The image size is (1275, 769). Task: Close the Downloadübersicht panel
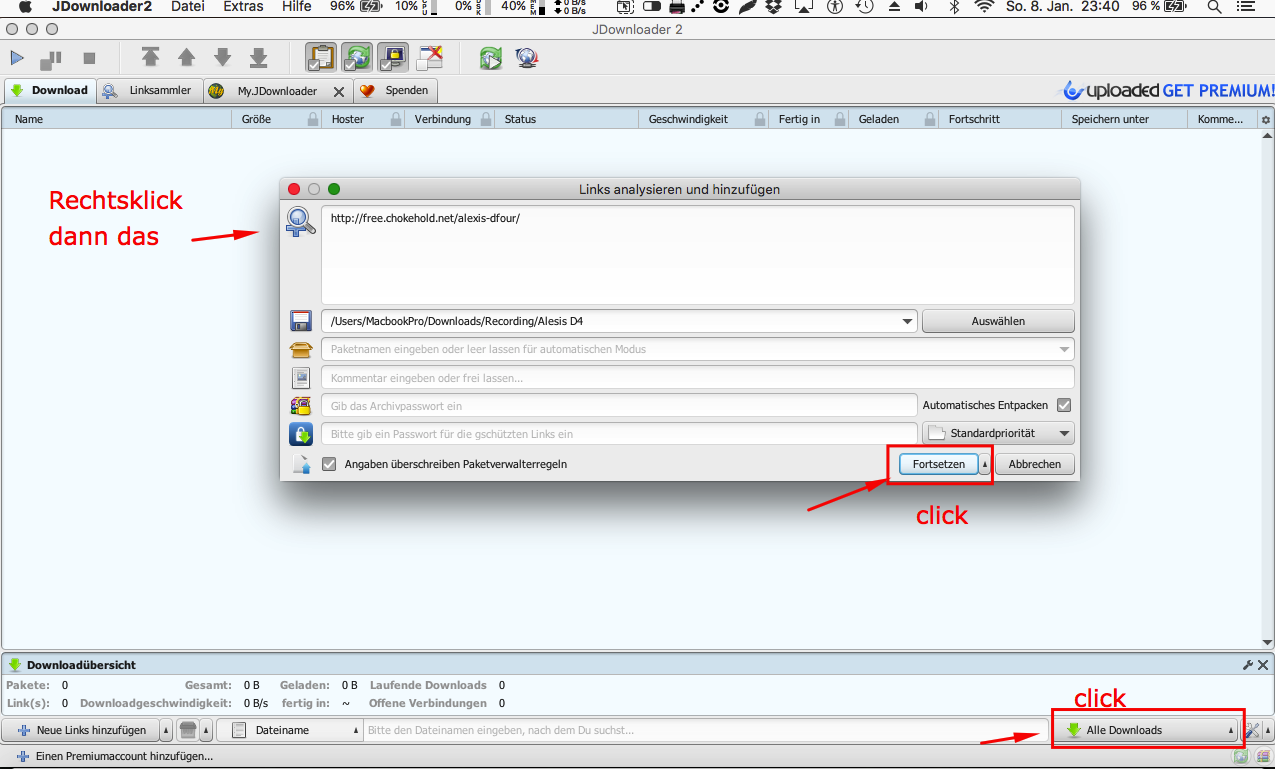(x=1263, y=665)
